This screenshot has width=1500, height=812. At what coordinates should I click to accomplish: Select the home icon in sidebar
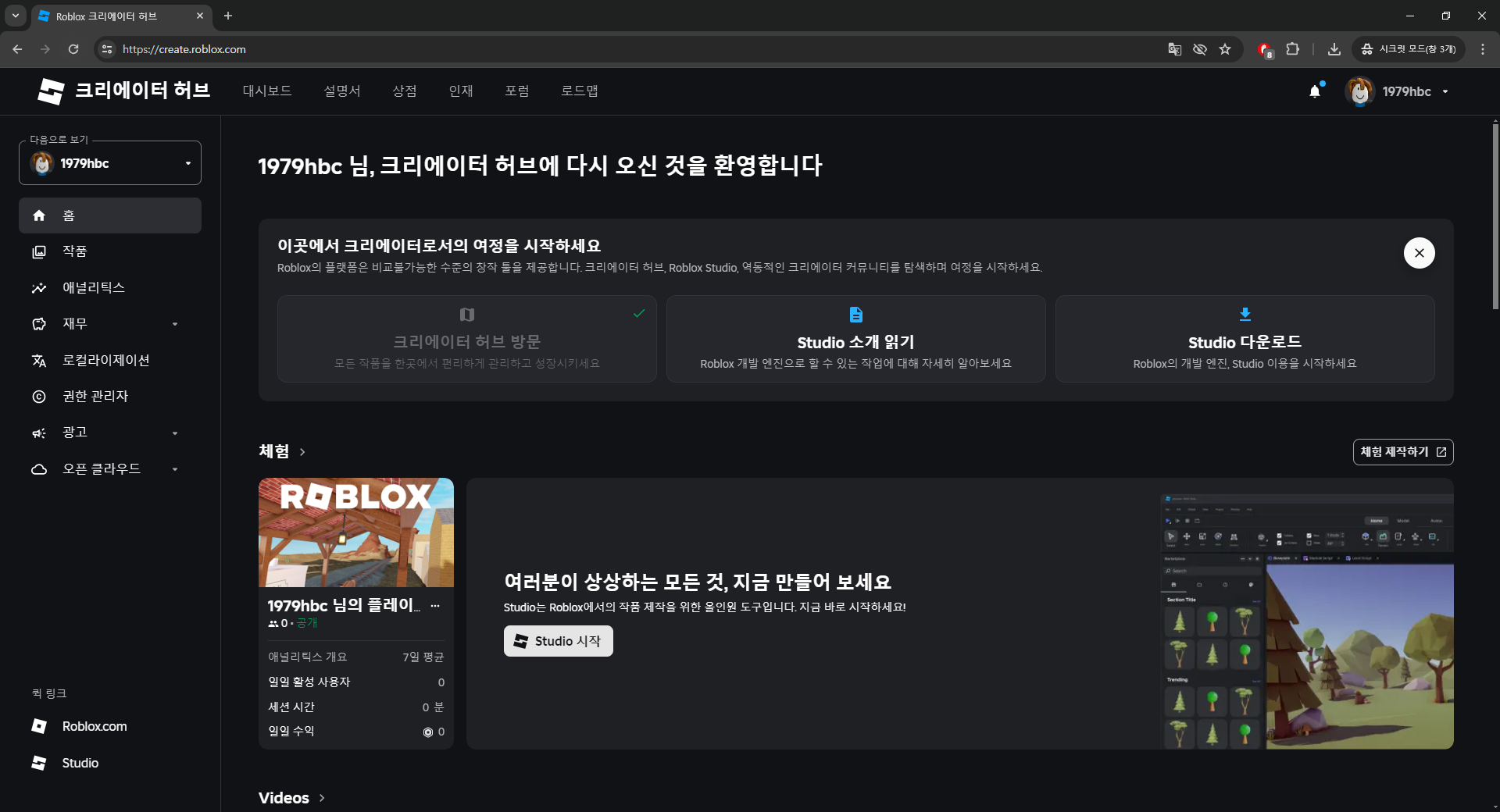click(39, 215)
